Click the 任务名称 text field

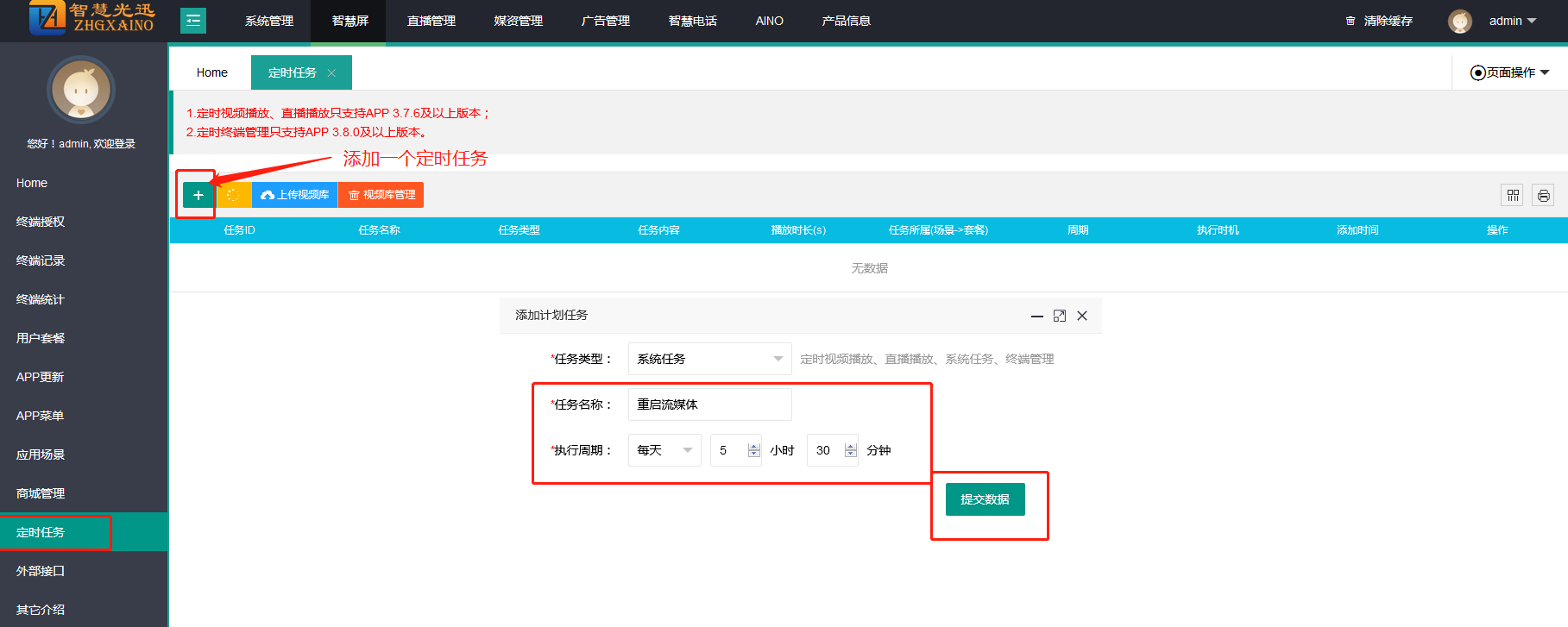click(709, 404)
